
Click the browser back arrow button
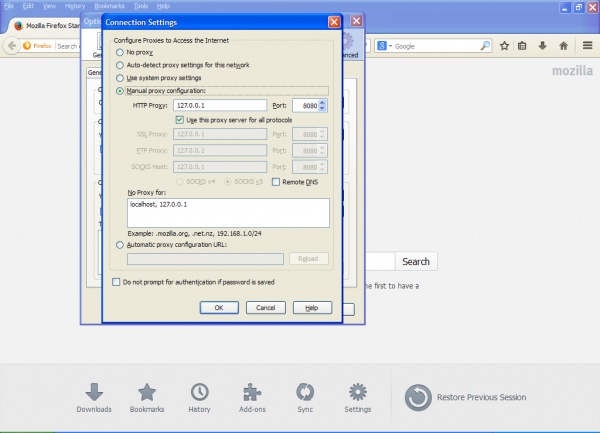(x=12, y=46)
